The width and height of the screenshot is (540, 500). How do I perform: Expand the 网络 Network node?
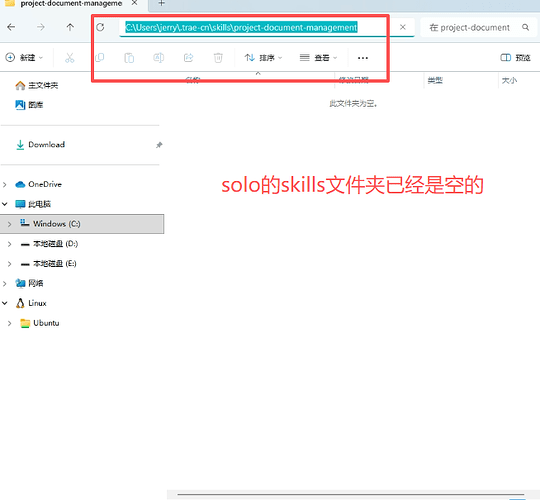(x=5, y=284)
